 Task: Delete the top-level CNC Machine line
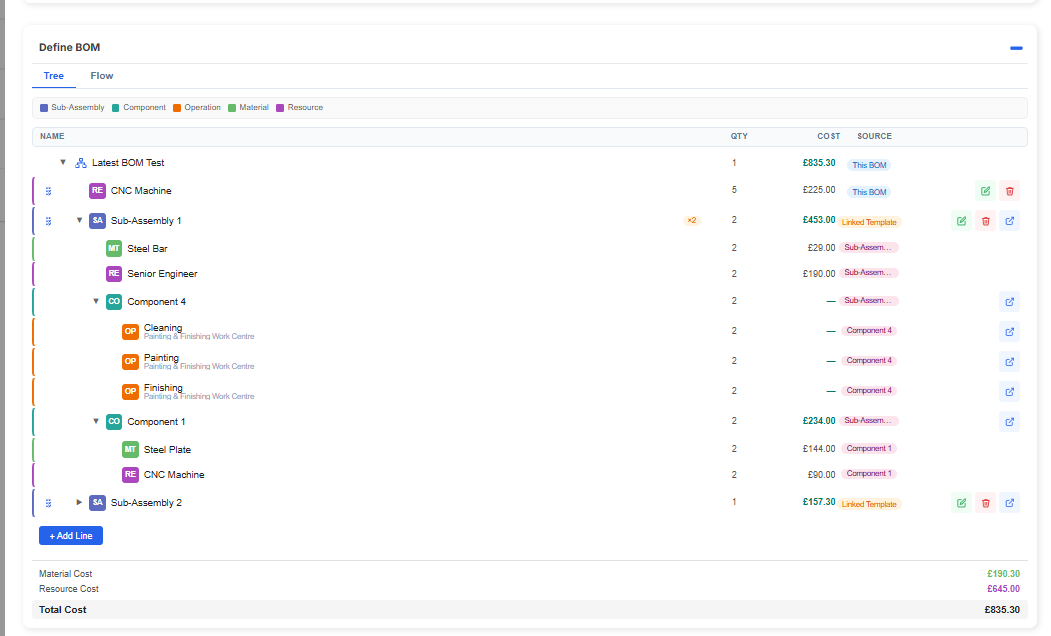coord(1009,191)
